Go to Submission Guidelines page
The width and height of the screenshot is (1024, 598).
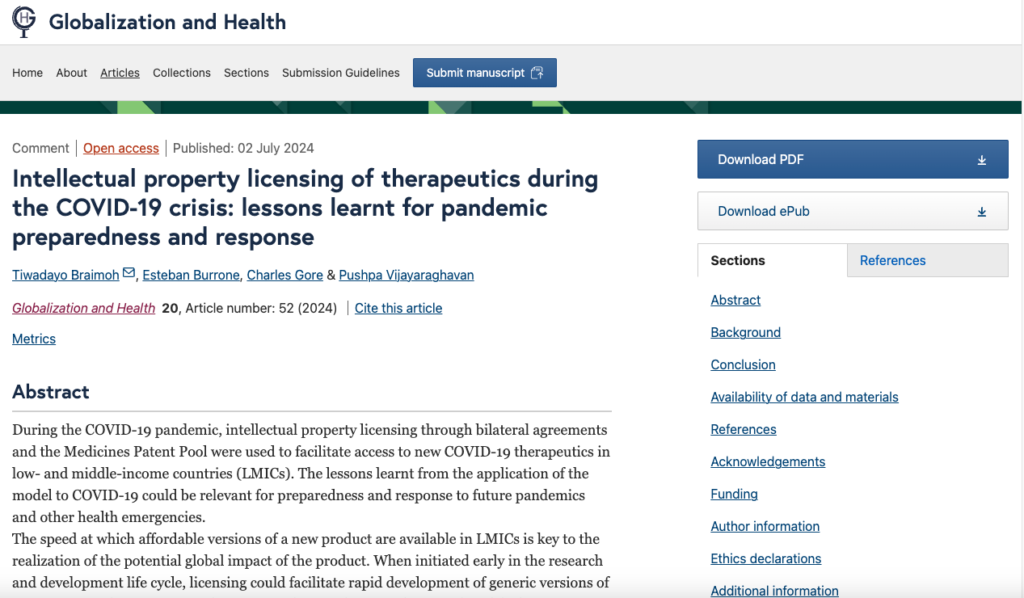tap(340, 73)
